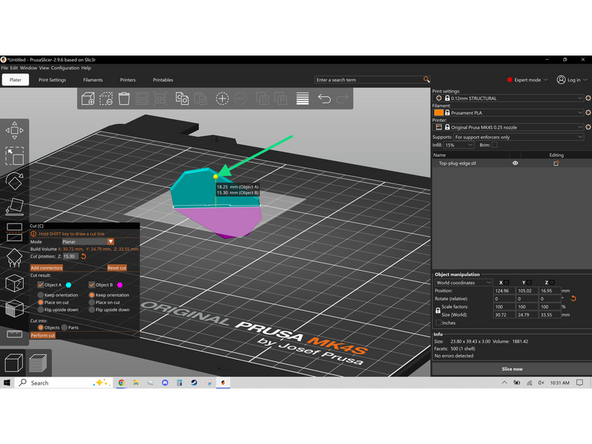Click the Reset cut button
The height and width of the screenshot is (444, 592).
[117, 268]
